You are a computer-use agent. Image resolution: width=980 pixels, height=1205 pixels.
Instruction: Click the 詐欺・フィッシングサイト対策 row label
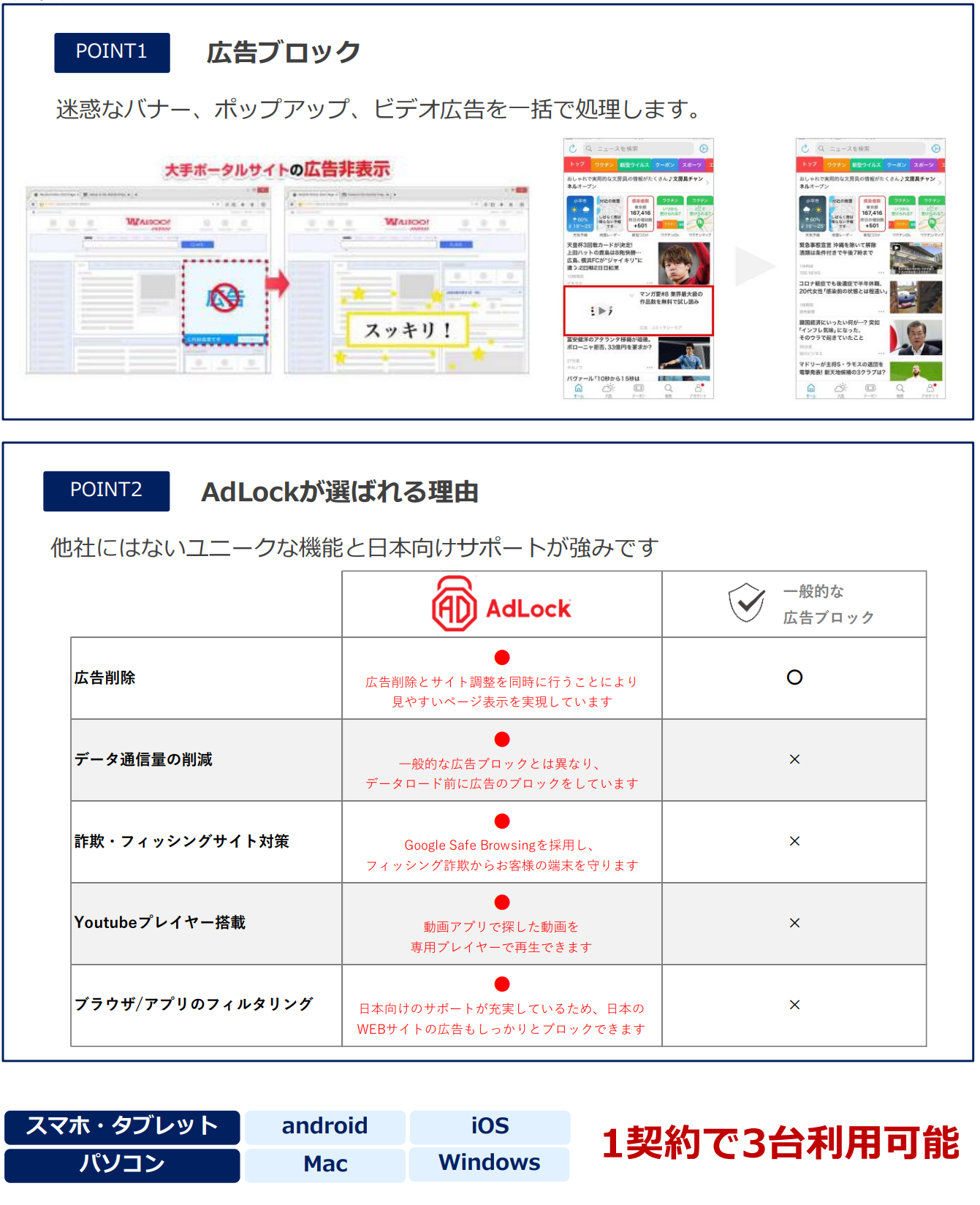click(182, 841)
